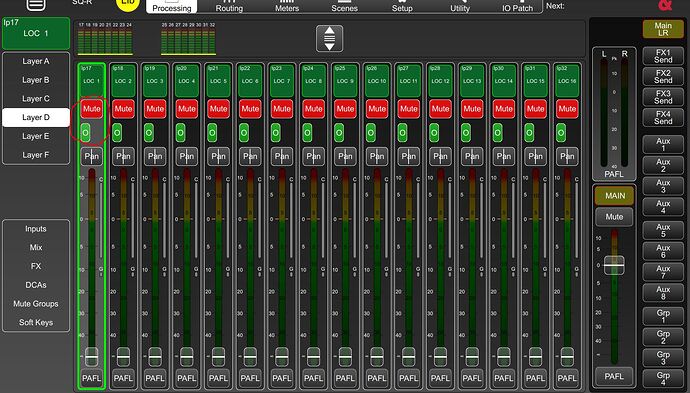The image size is (690, 393).
Task: Open the Scenes tab
Action: tap(345, 7)
